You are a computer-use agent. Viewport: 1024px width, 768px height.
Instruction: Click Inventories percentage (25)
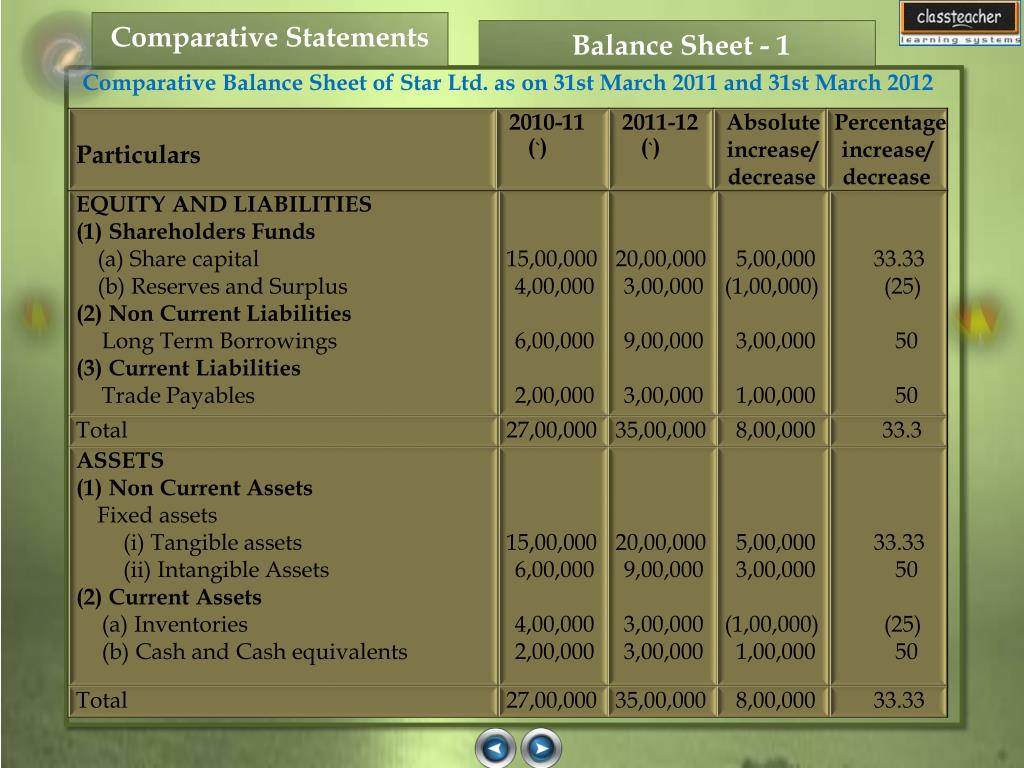tap(903, 625)
